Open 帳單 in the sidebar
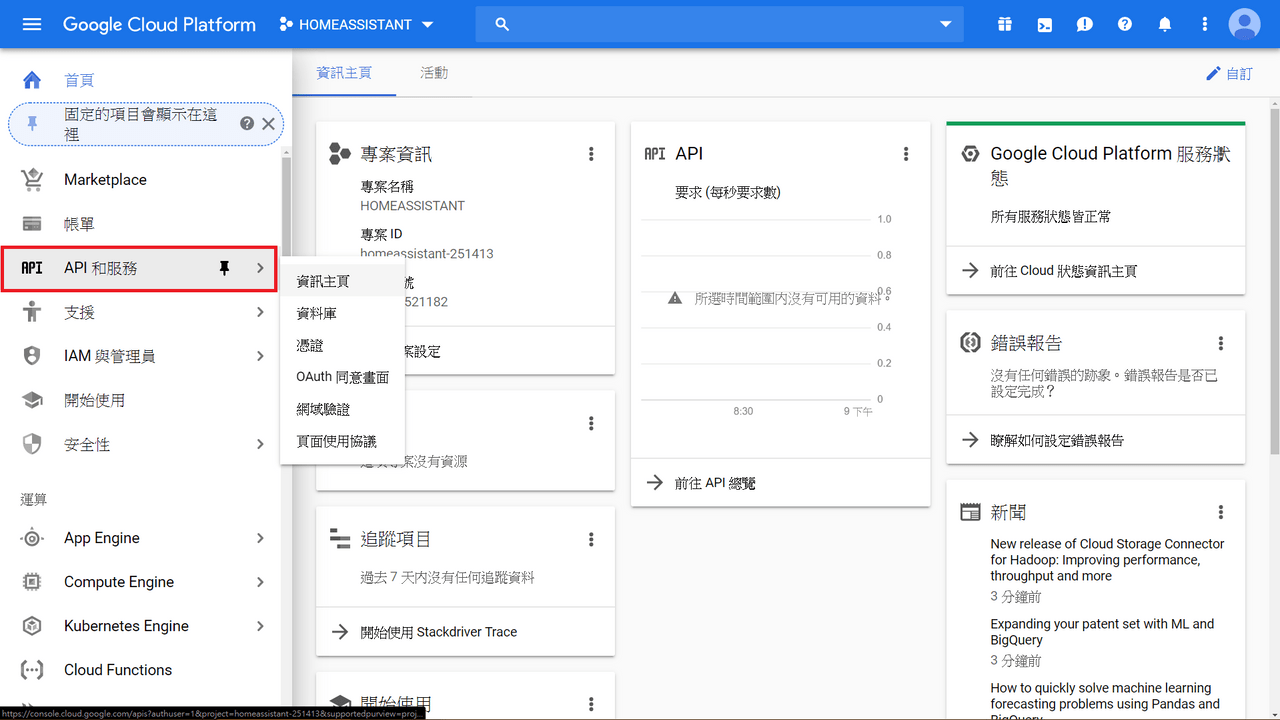Image resolution: width=1280 pixels, height=720 pixels. (x=79, y=224)
